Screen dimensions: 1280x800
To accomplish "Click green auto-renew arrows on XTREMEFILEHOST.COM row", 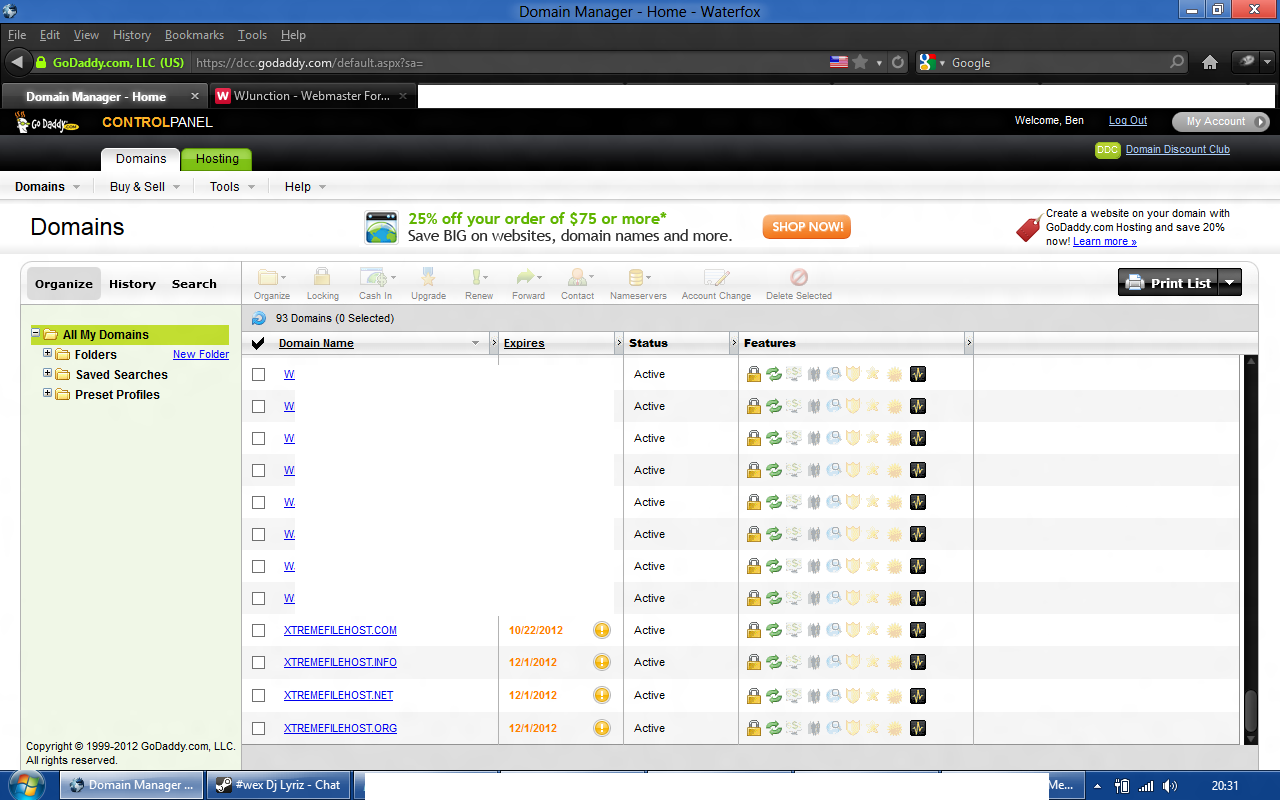I will click(774, 630).
